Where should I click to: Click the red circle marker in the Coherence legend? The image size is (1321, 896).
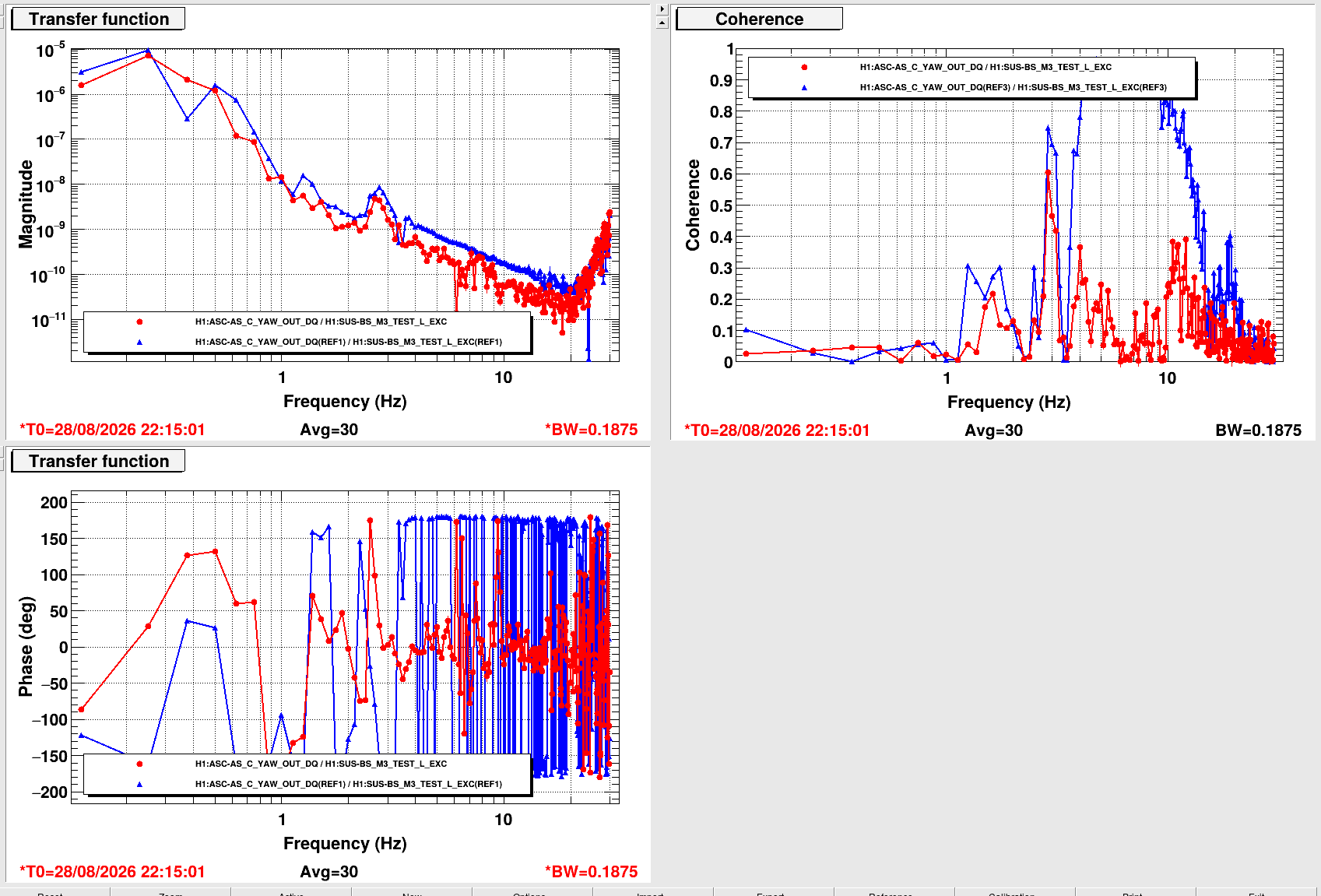coord(804,67)
